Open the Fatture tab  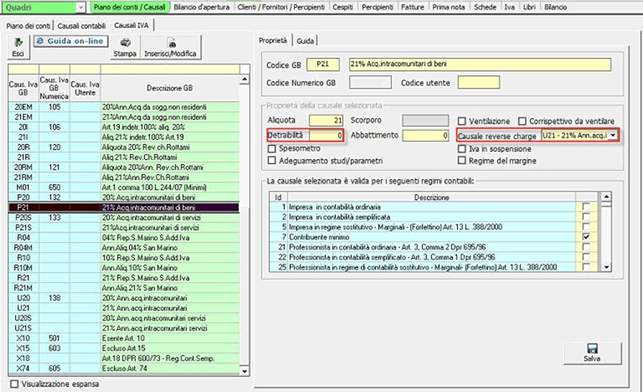click(413, 7)
